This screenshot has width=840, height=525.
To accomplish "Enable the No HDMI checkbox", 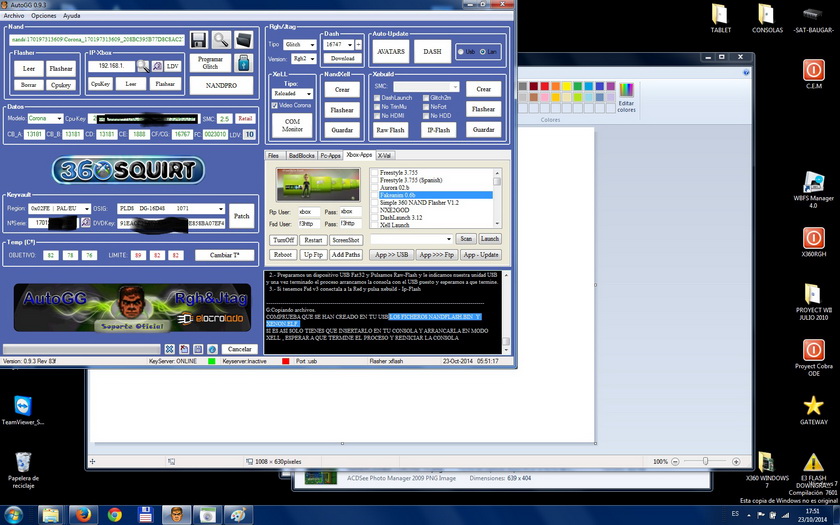I will (377, 116).
